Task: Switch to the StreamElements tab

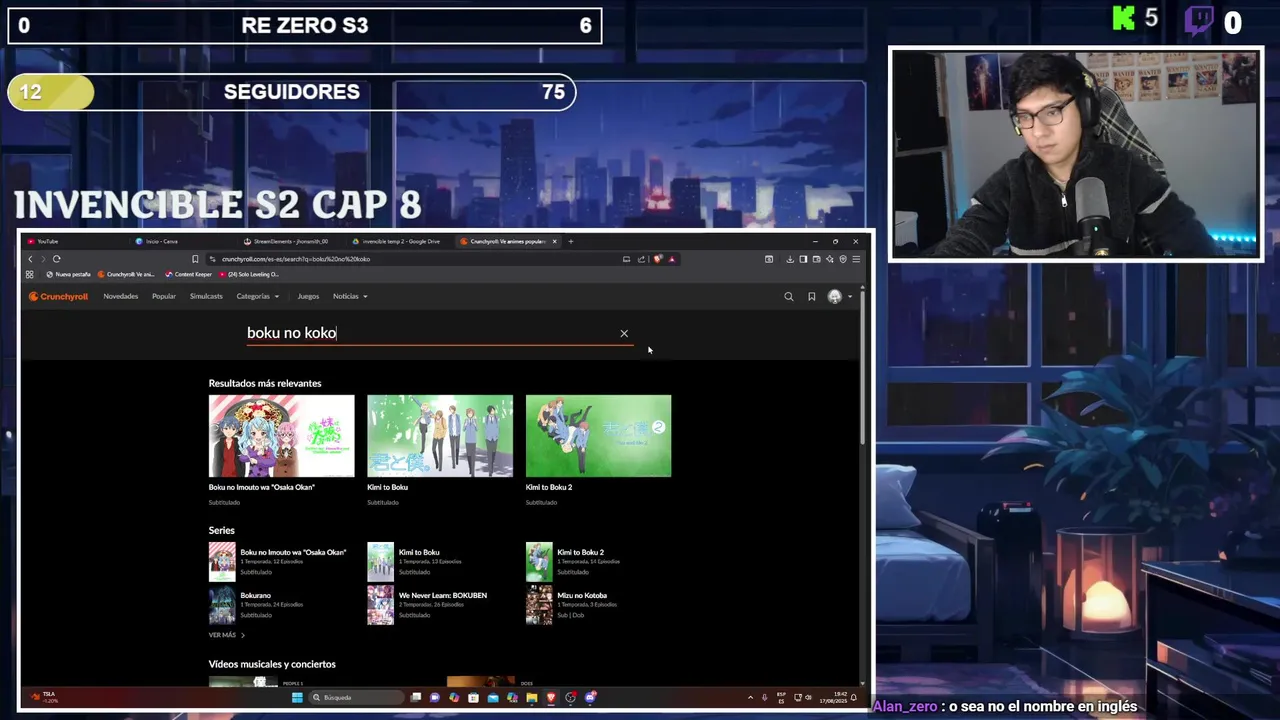Action: pos(290,241)
